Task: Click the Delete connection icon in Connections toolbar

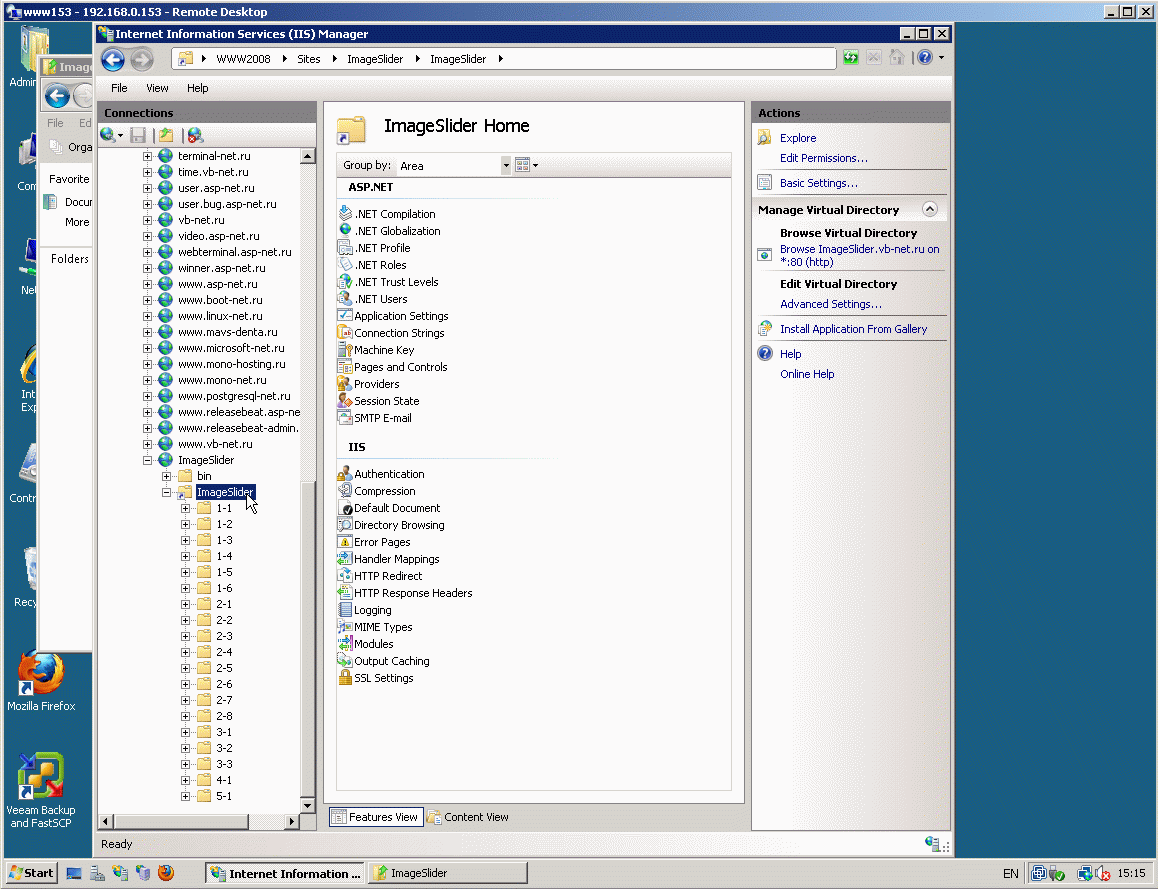Action: pos(195,135)
